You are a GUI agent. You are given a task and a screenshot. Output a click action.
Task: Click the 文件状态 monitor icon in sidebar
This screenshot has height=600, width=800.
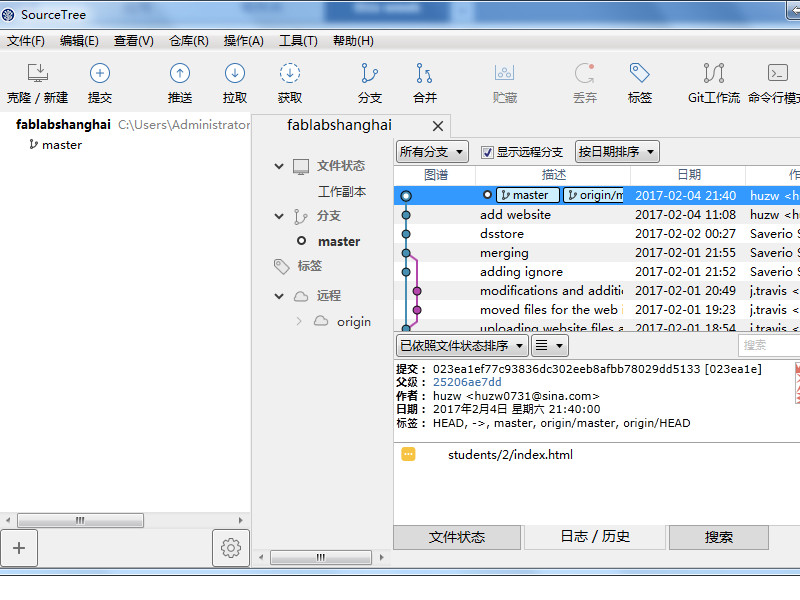click(301, 166)
